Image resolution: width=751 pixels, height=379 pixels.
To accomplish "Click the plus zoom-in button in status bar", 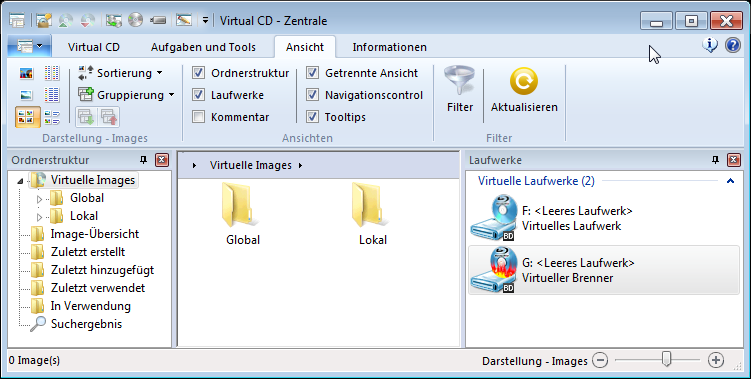I will [716, 360].
